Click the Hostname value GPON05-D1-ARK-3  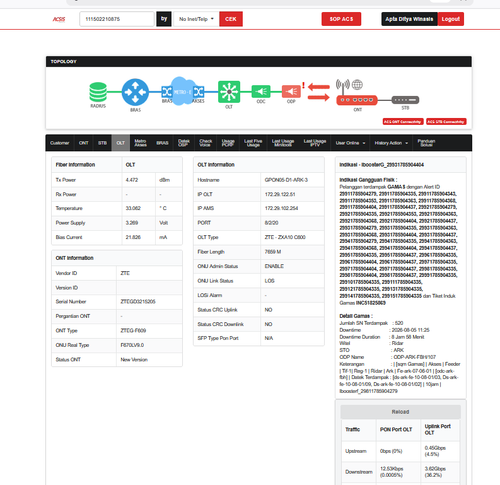[286, 180]
